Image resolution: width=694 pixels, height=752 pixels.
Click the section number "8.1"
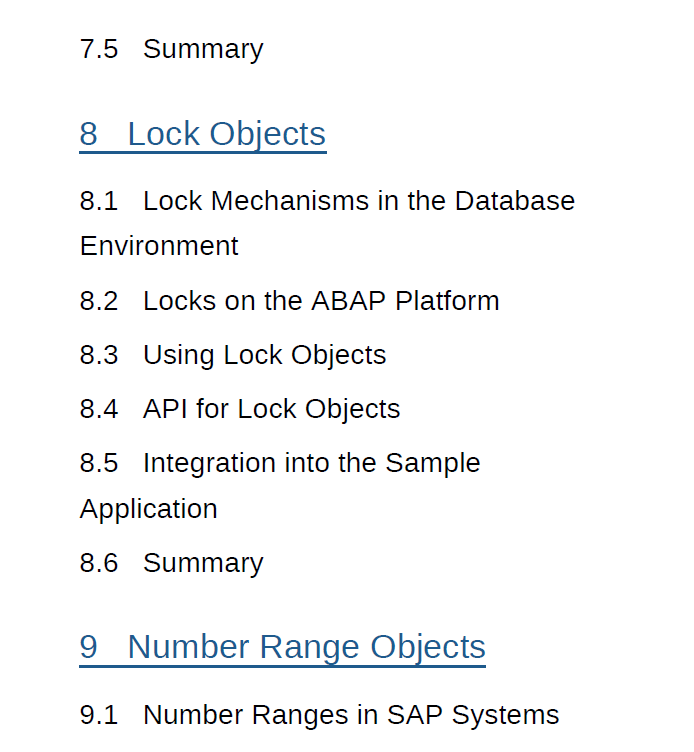[x=99, y=201]
